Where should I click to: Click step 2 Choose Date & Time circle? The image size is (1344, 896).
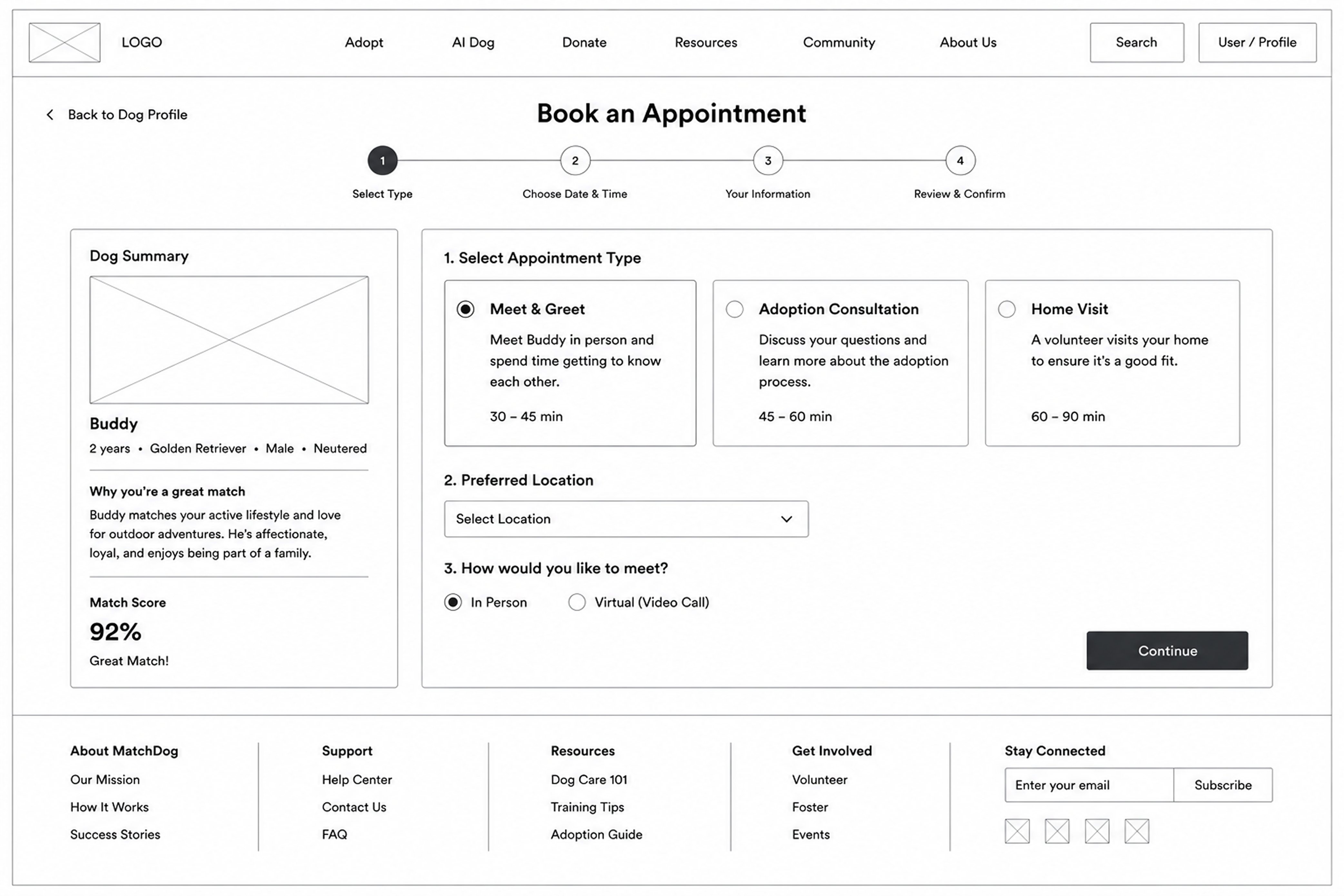coord(575,161)
